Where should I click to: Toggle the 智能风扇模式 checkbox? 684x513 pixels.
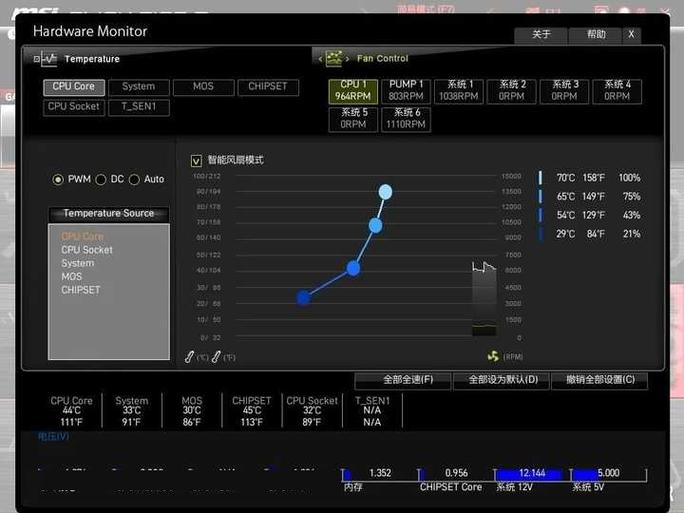196,161
